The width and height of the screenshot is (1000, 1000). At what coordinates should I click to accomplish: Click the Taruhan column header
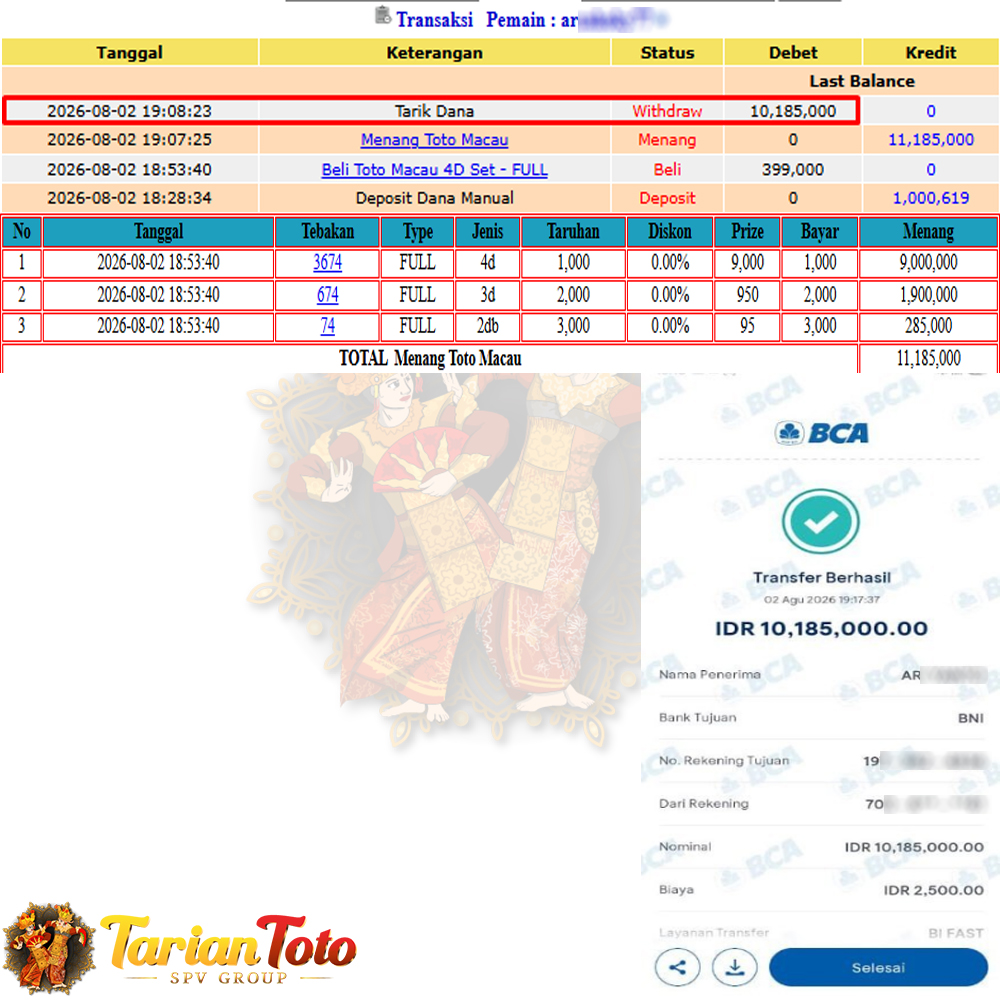click(x=573, y=232)
